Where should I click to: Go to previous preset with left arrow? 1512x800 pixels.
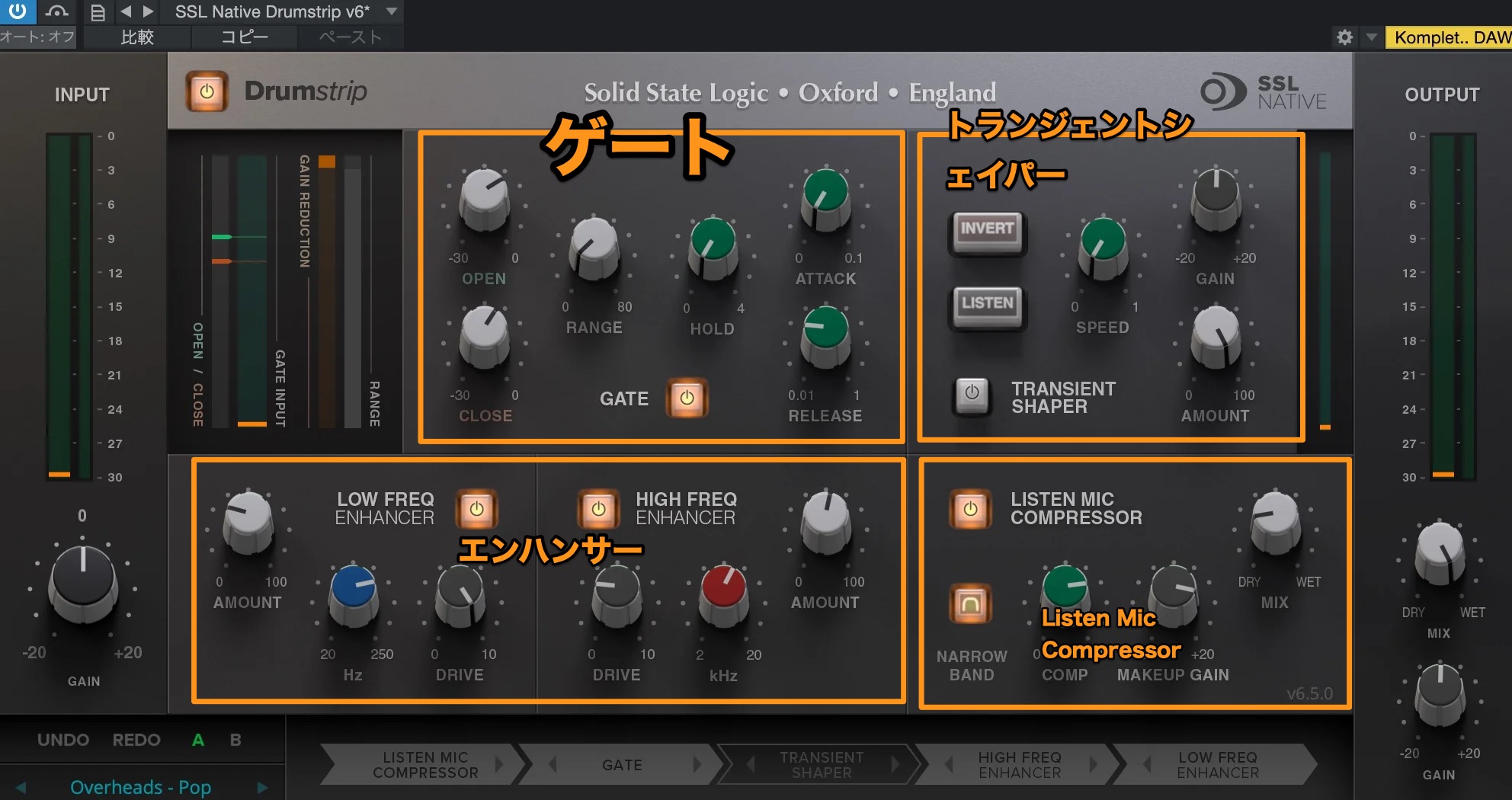click(126, 11)
